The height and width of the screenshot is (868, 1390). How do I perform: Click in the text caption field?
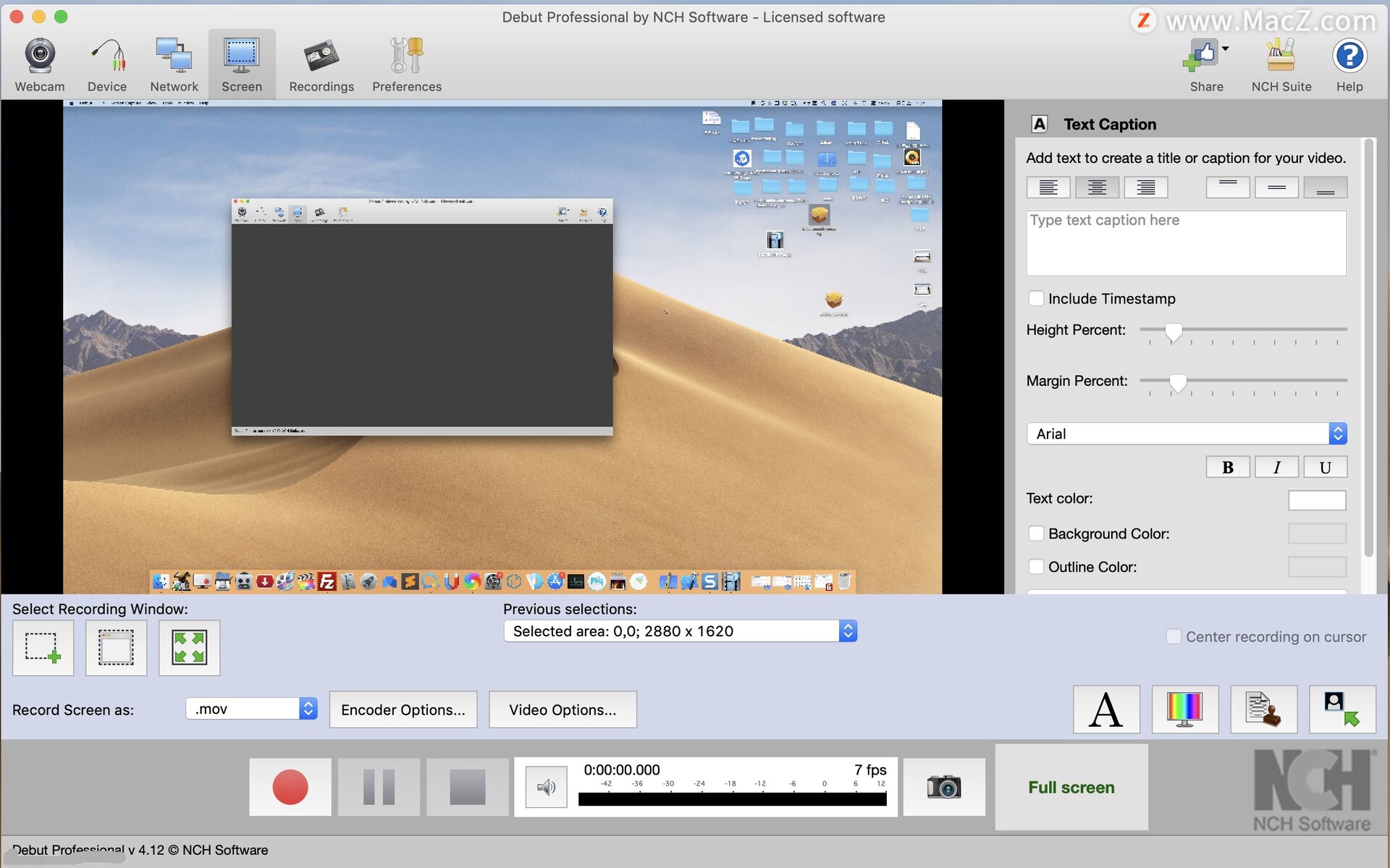1186,243
